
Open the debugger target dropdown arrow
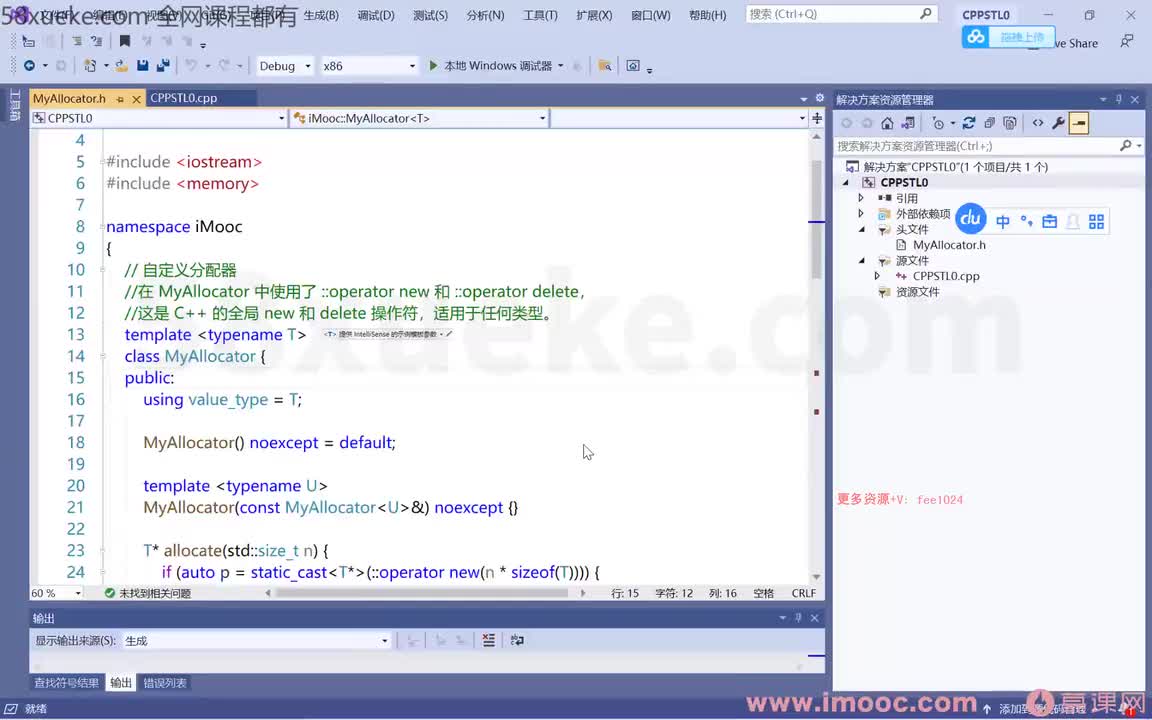tap(561, 65)
